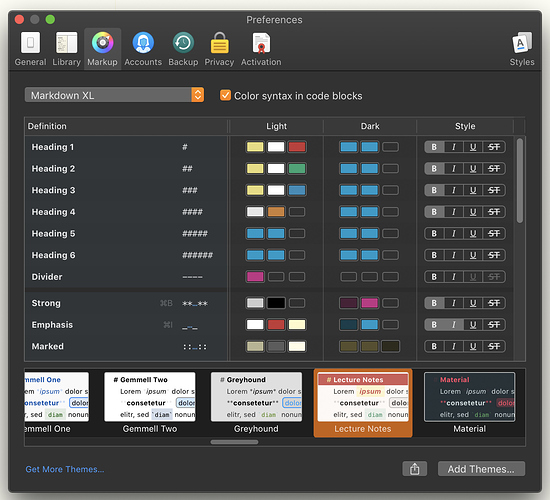Open the Accounts preferences pane
Screen dimensions: 550x500
tap(143, 49)
